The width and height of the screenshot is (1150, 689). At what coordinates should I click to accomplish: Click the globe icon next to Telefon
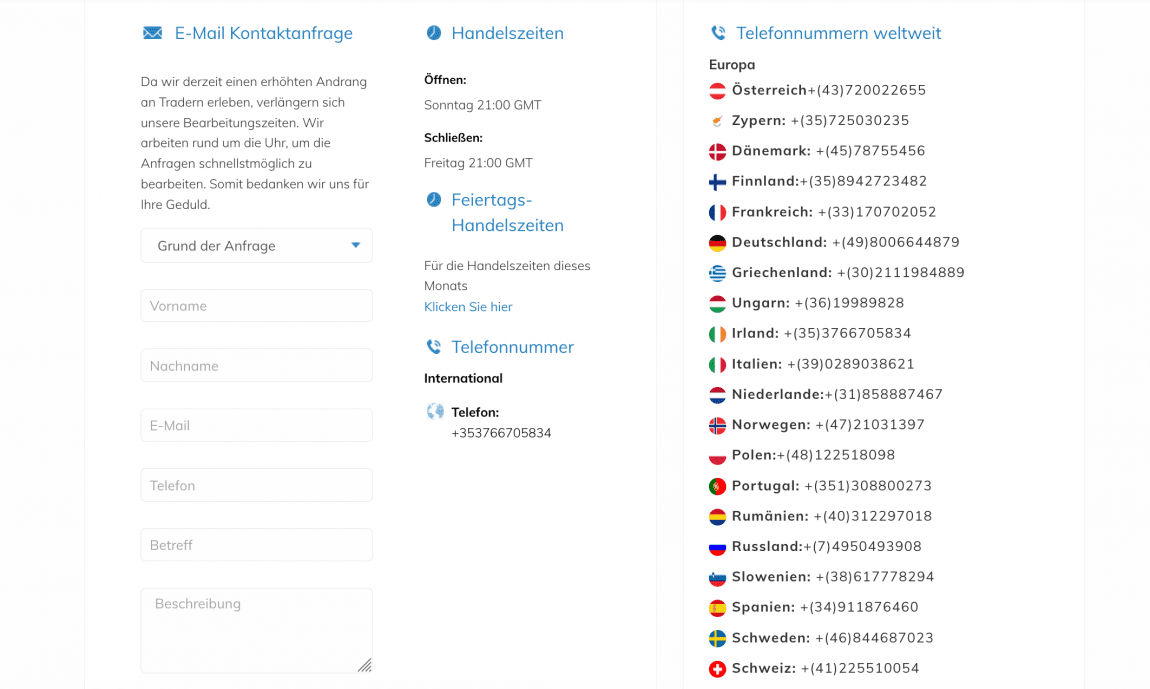tap(435, 411)
